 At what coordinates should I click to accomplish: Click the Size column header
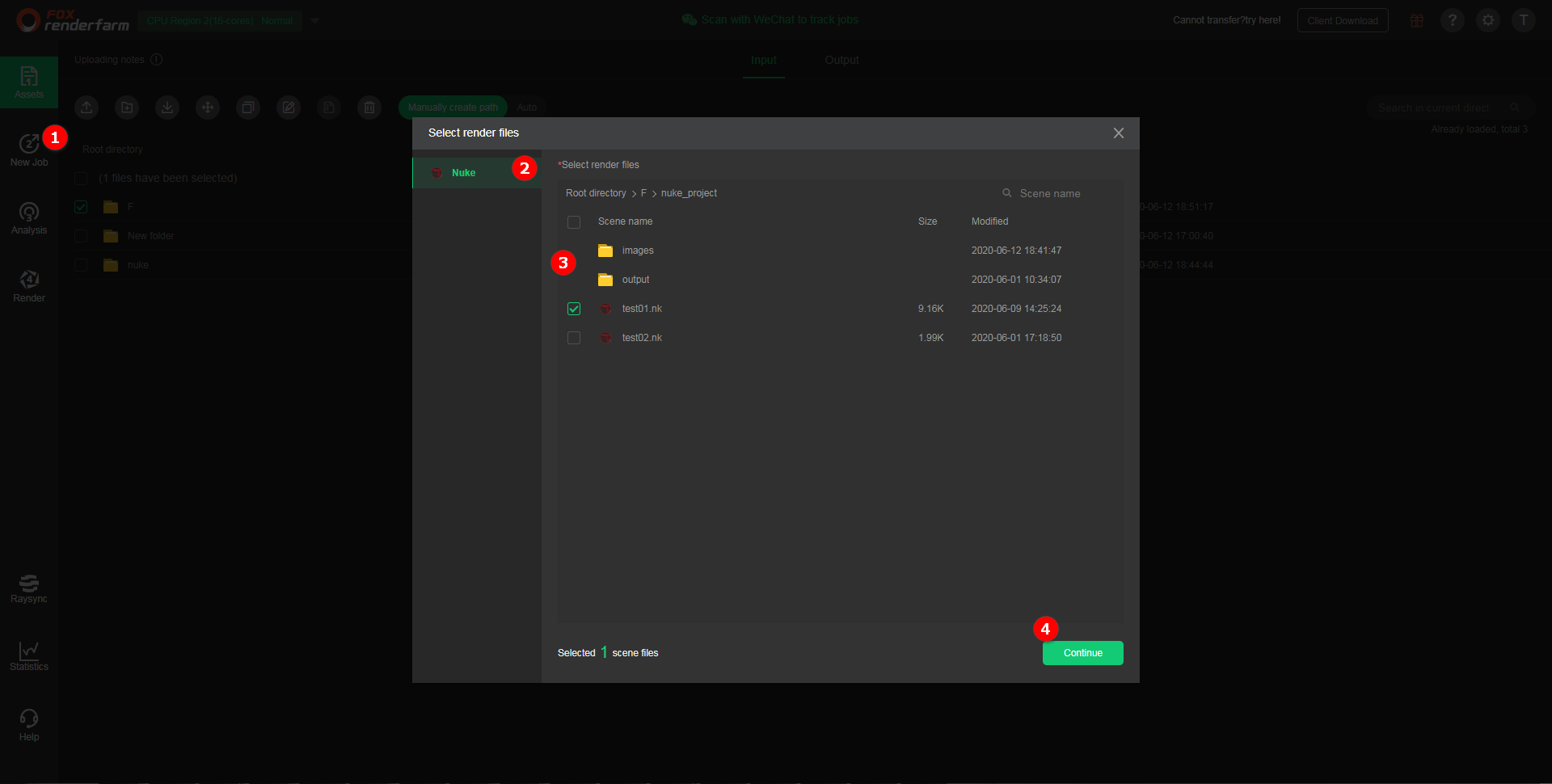click(x=927, y=221)
